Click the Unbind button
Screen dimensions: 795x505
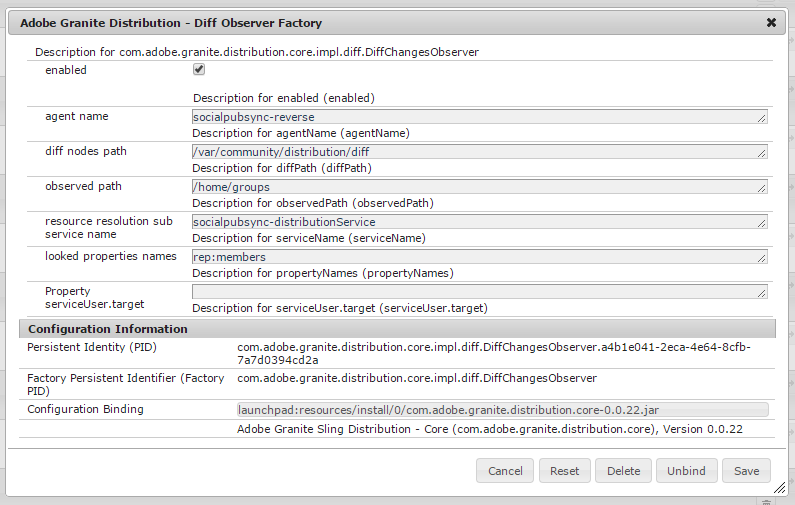686,471
